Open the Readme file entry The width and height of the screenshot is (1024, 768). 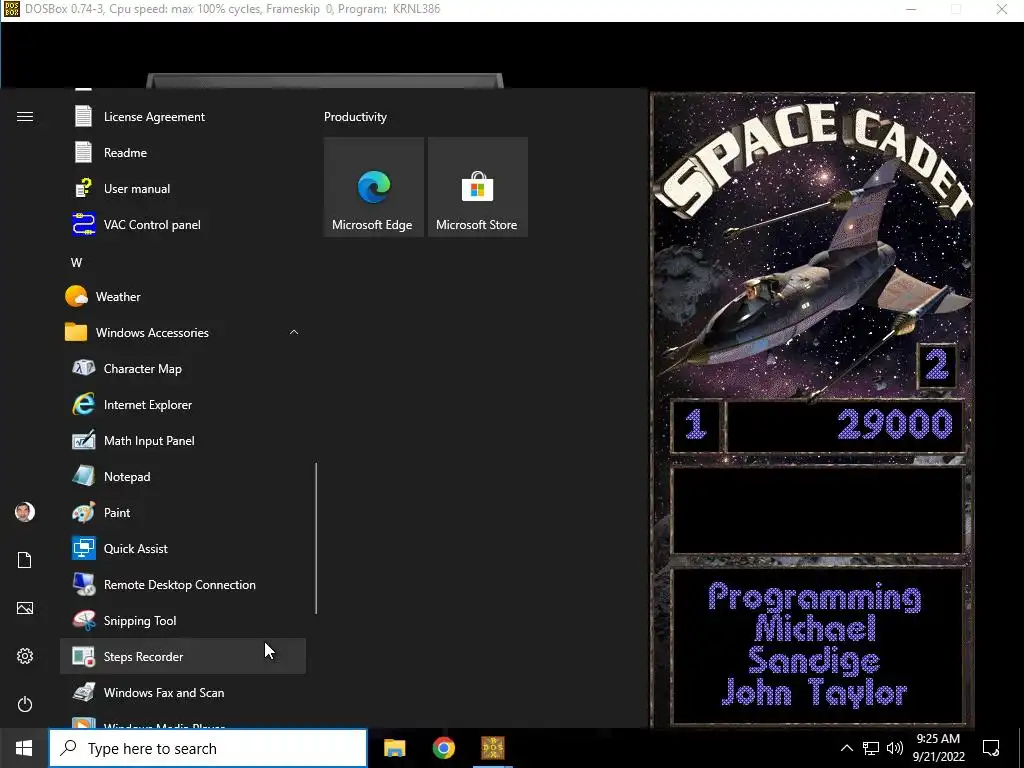click(x=183, y=153)
